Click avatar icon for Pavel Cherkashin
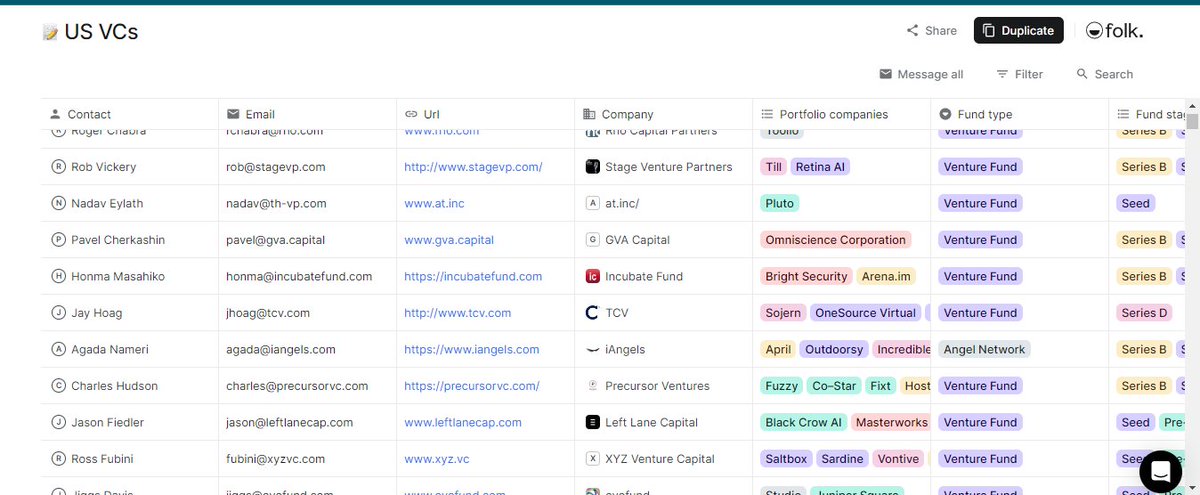The width and height of the screenshot is (1200, 495). tap(57, 240)
